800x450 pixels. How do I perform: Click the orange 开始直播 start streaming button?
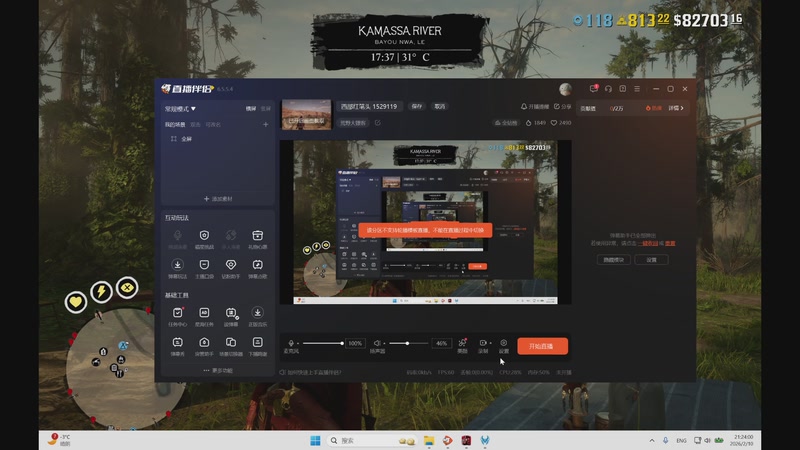click(542, 346)
